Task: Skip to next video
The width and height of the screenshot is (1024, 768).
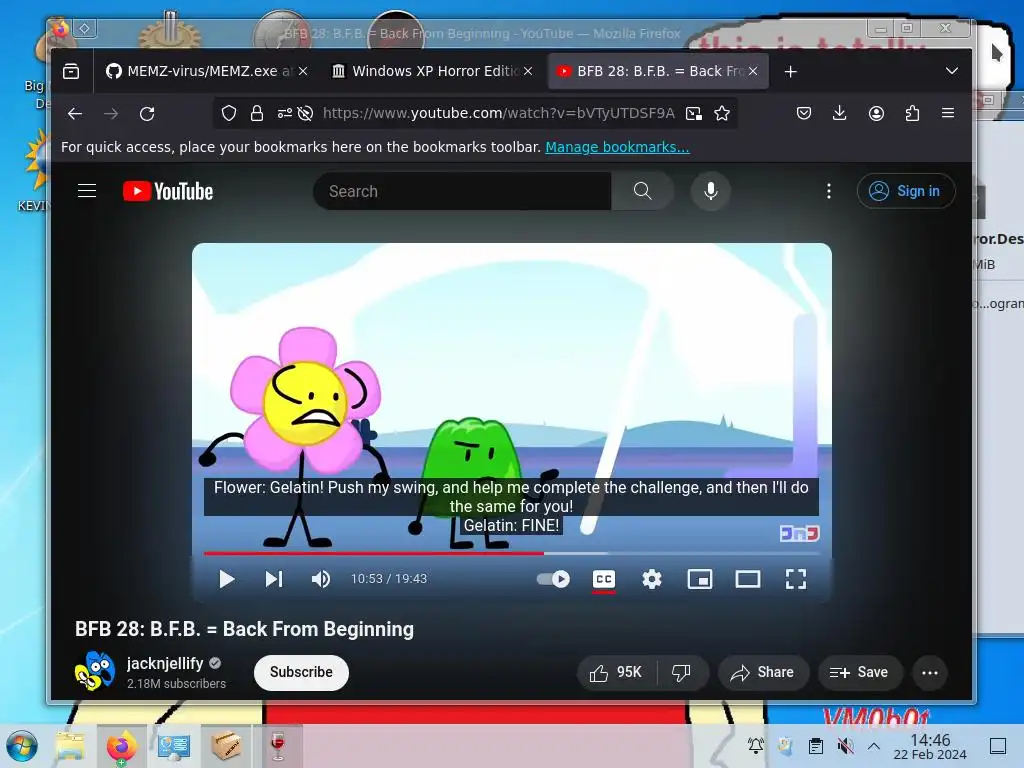Action: [x=274, y=579]
